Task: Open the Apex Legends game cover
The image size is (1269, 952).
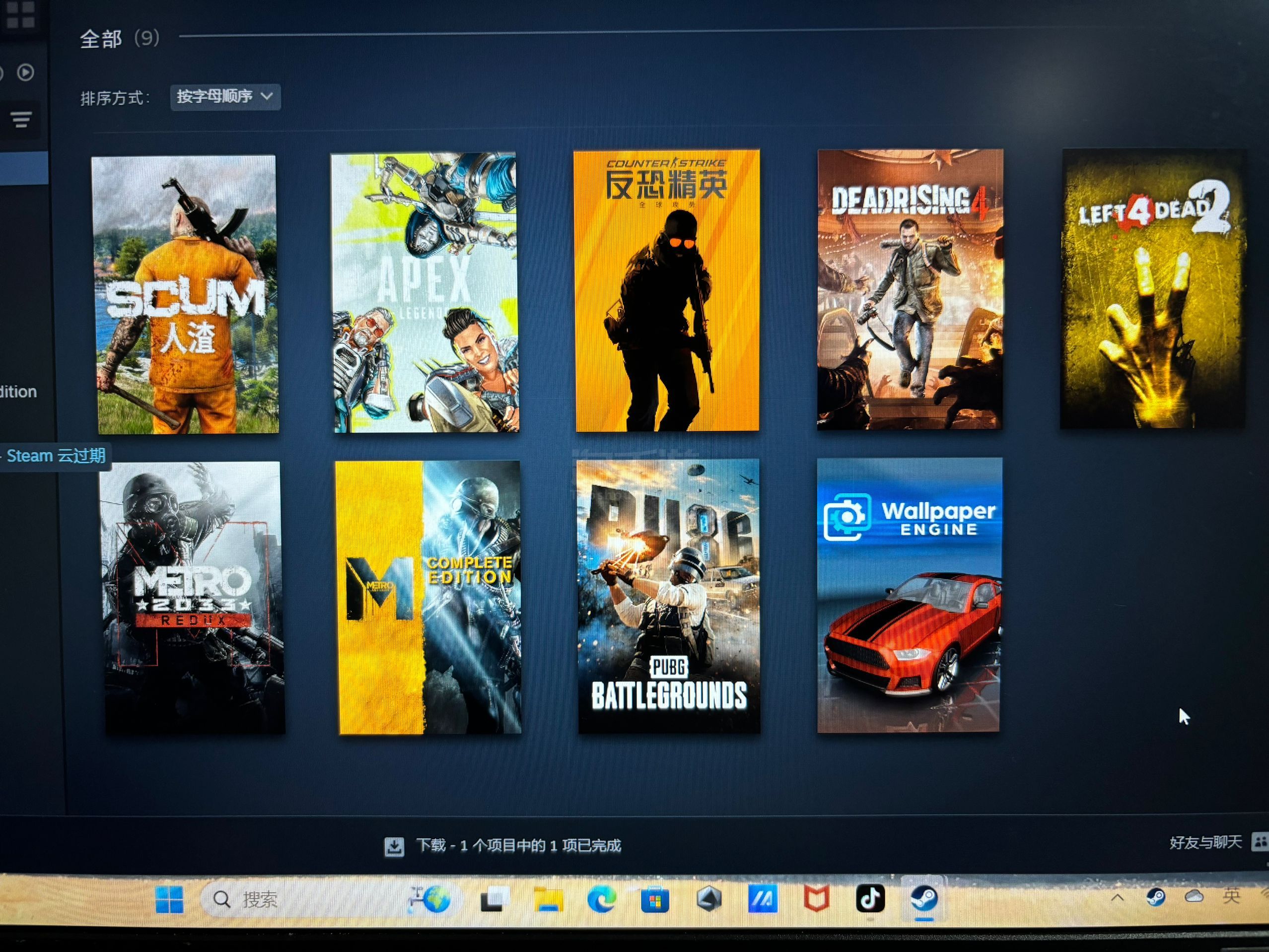Action: (425, 292)
